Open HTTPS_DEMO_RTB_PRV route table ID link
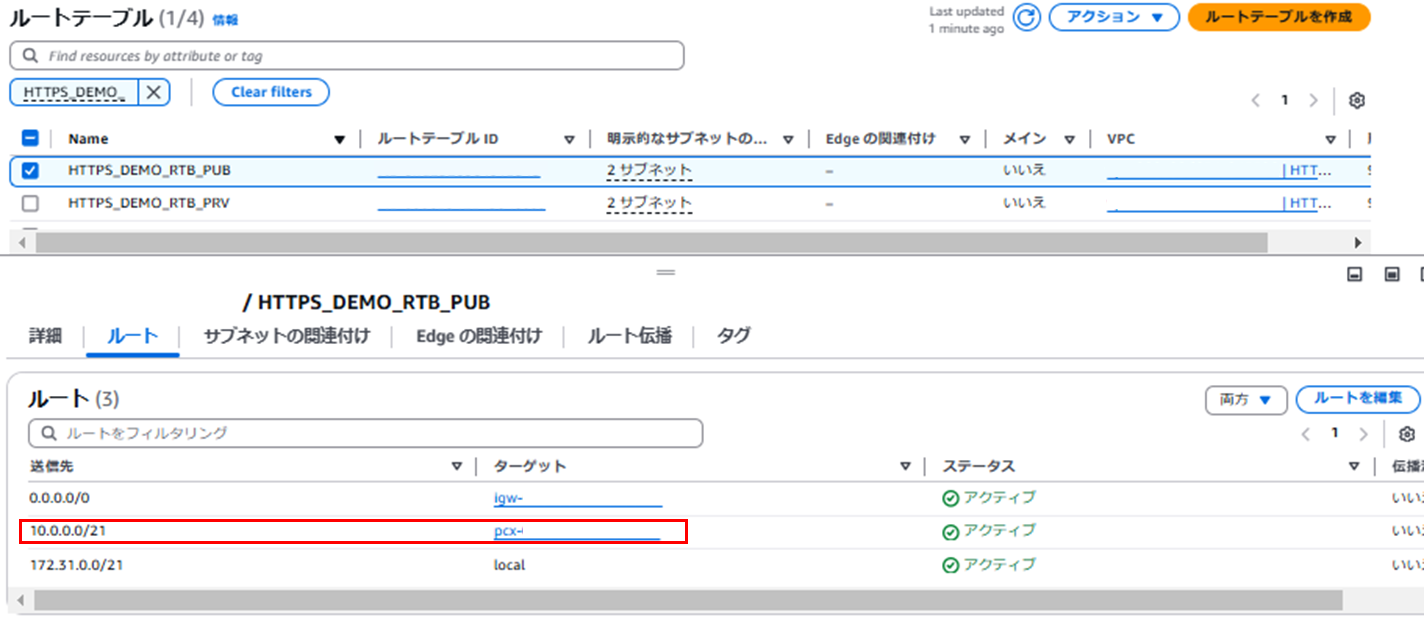Viewport: 1424px width, 626px height. pos(461,203)
